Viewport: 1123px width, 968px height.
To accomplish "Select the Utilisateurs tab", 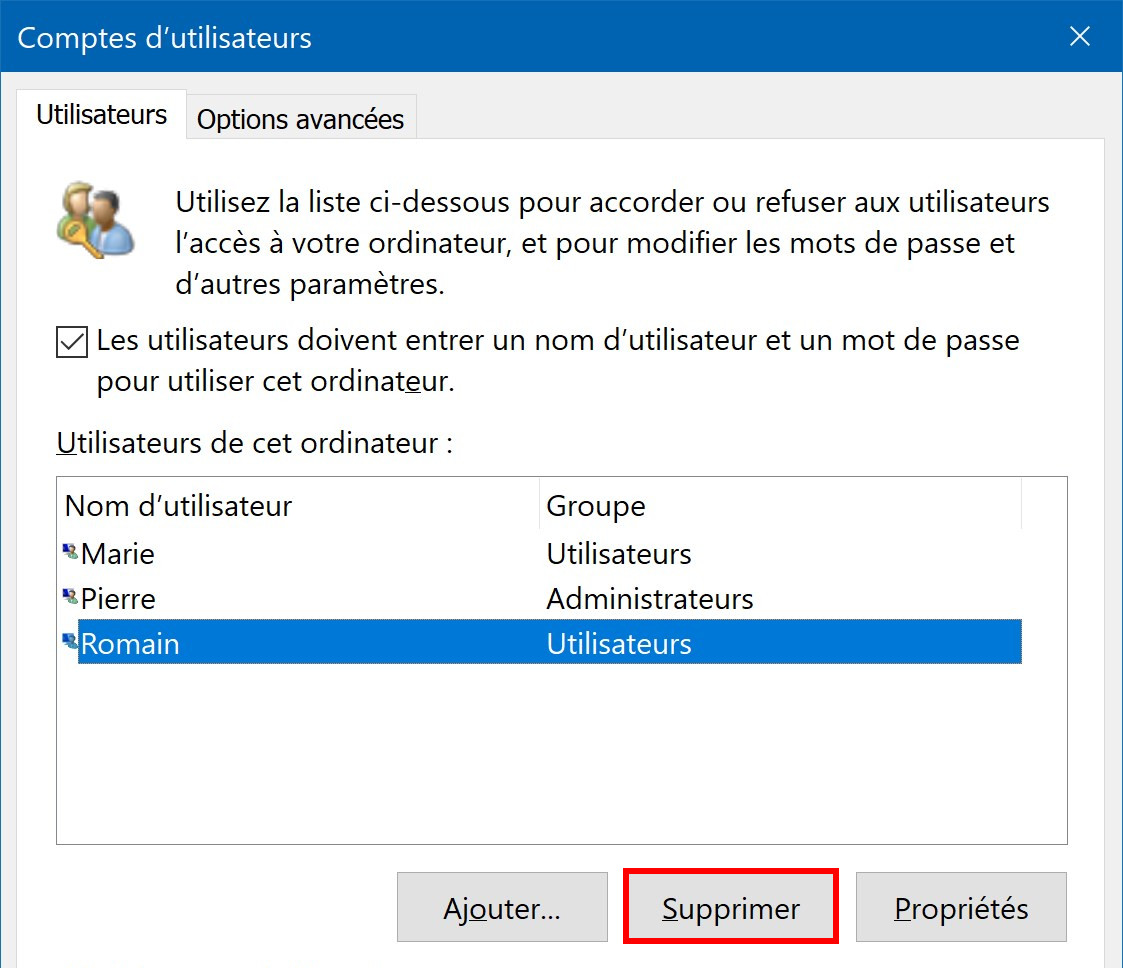I will click(102, 115).
